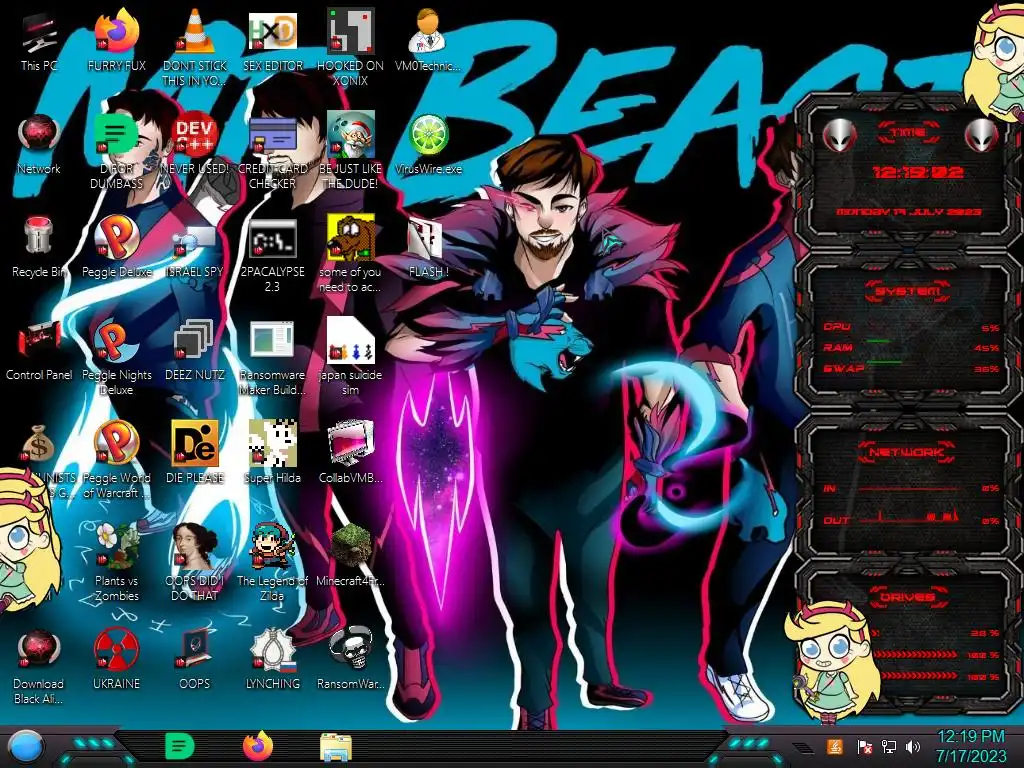The width and height of the screenshot is (1024, 768).
Task: Click the CPU label in the System widget
Action: click(x=837, y=327)
